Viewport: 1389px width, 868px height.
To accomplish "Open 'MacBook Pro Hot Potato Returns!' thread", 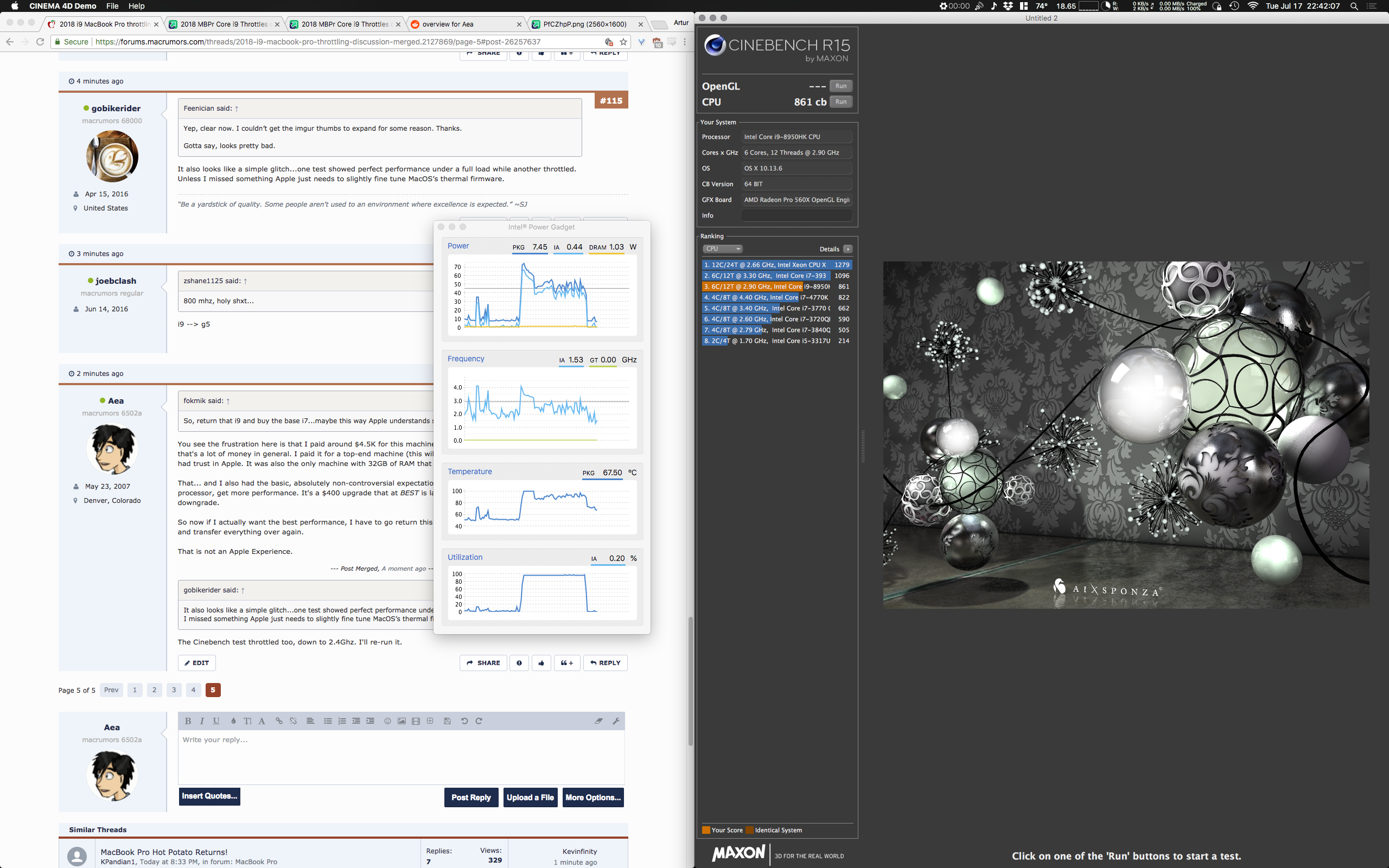I will point(164,852).
